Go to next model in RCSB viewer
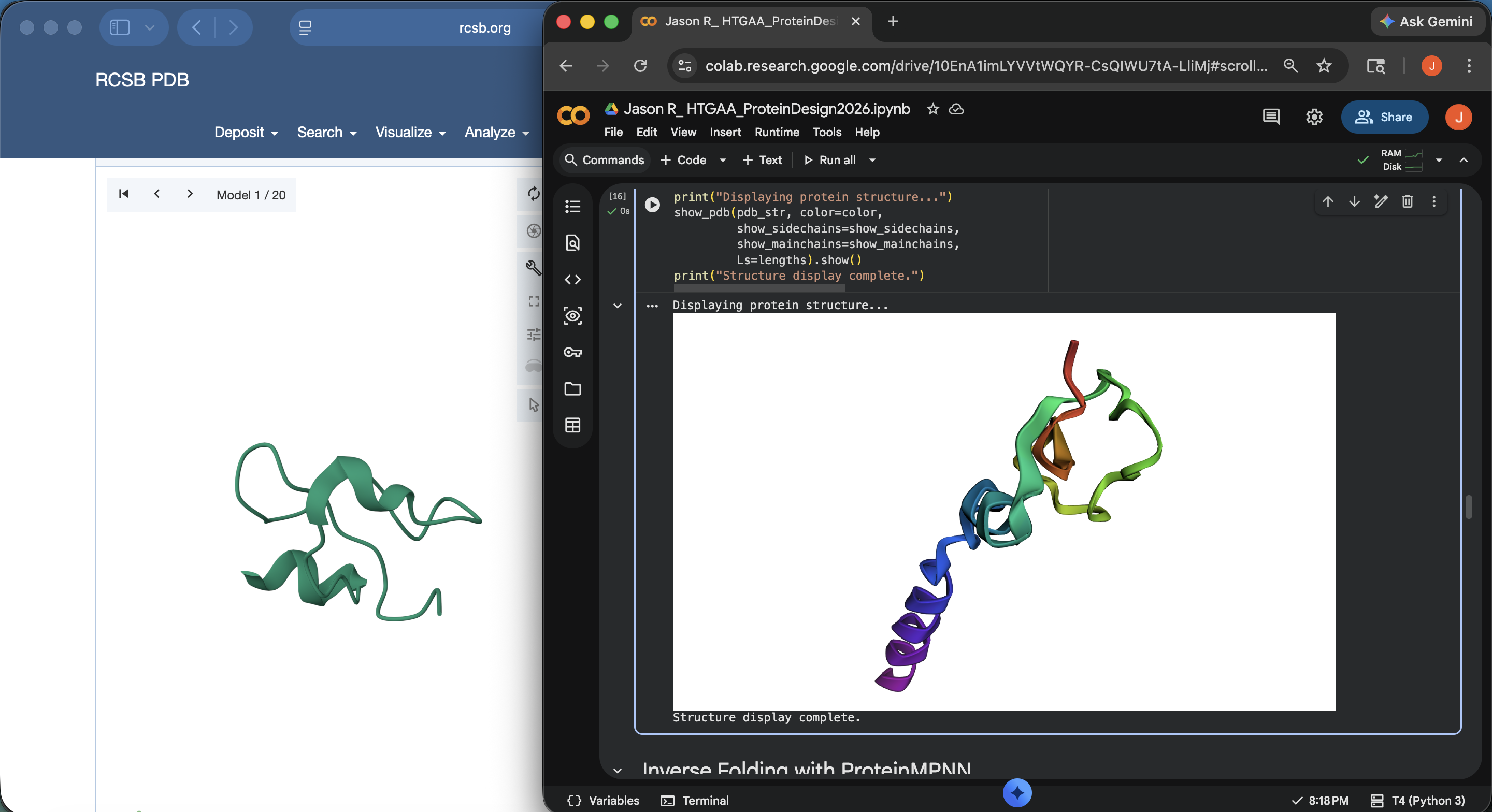 coord(190,194)
